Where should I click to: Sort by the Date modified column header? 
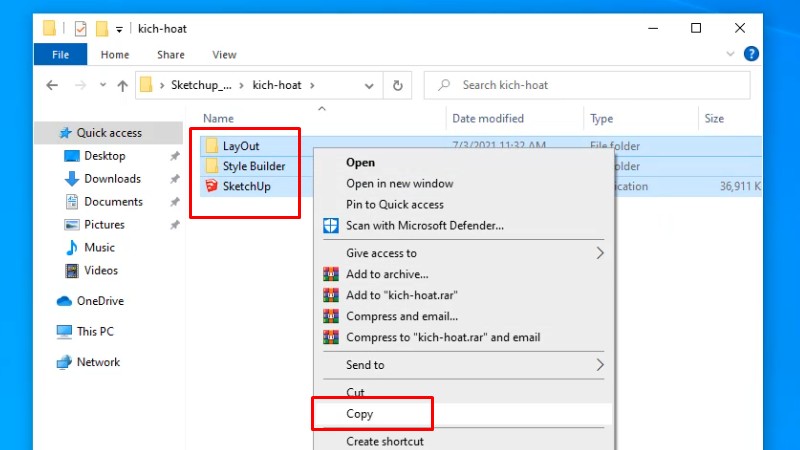coord(488,119)
